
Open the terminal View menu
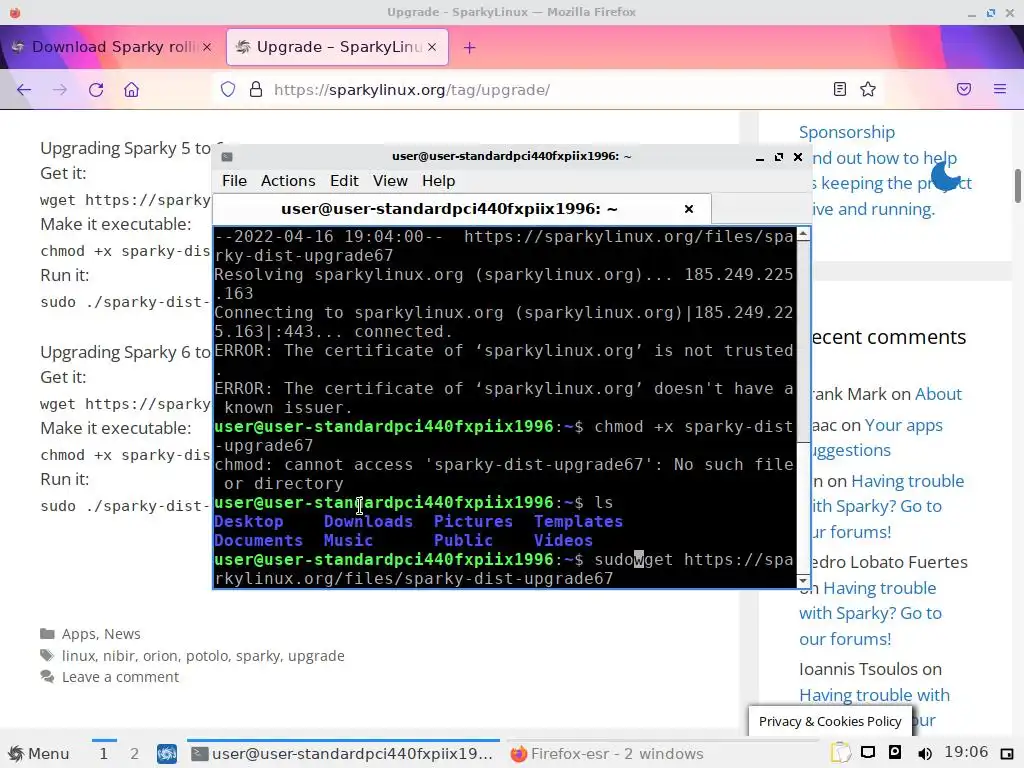click(x=390, y=181)
